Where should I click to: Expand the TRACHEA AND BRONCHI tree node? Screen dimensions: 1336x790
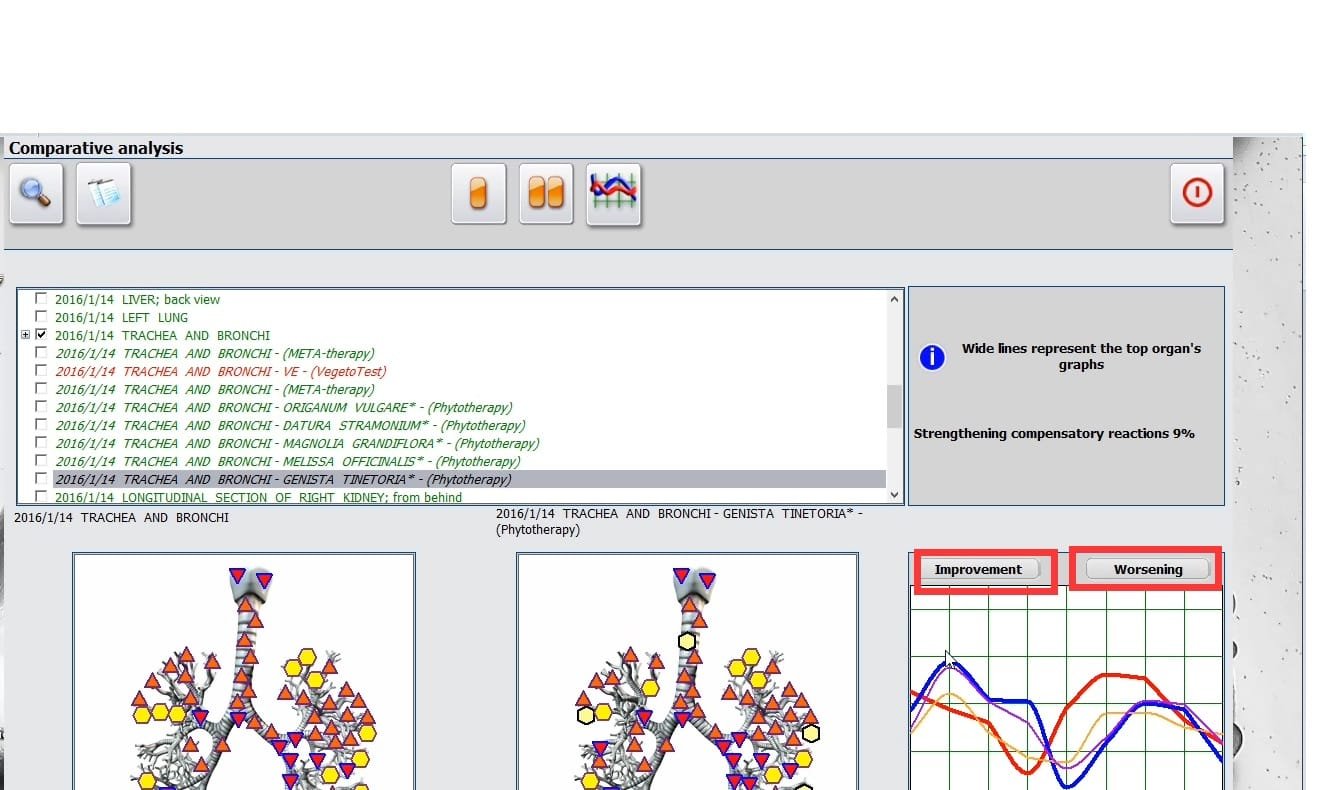pos(25,335)
